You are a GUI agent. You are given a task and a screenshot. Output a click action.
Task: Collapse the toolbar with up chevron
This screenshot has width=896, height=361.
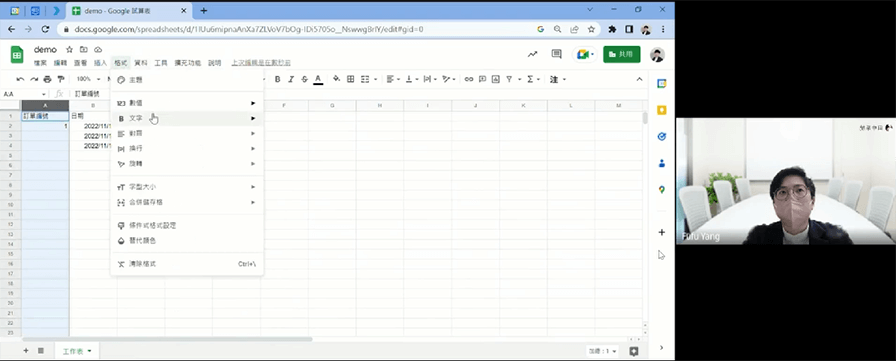tap(639, 79)
